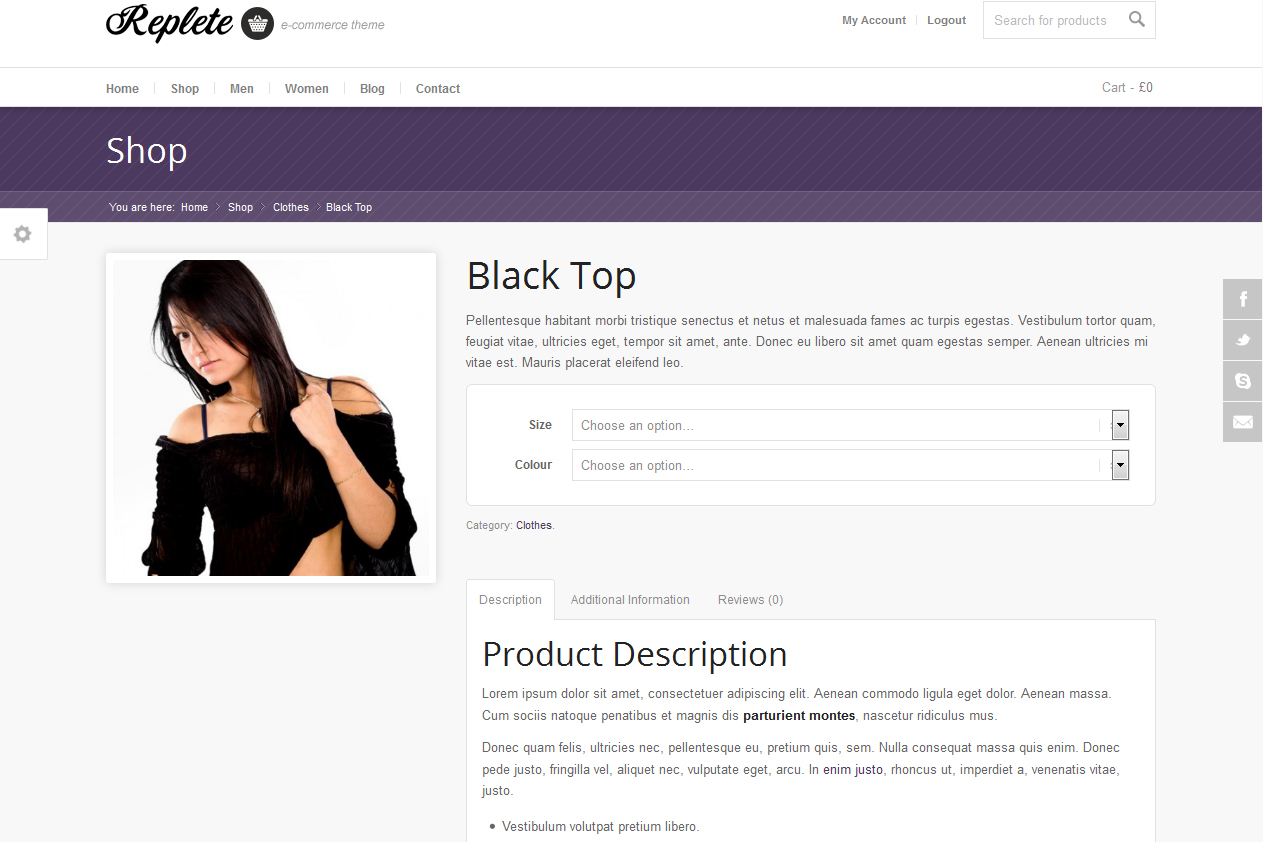
Task: Open the Reviews (0) tab
Action: click(750, 600)
